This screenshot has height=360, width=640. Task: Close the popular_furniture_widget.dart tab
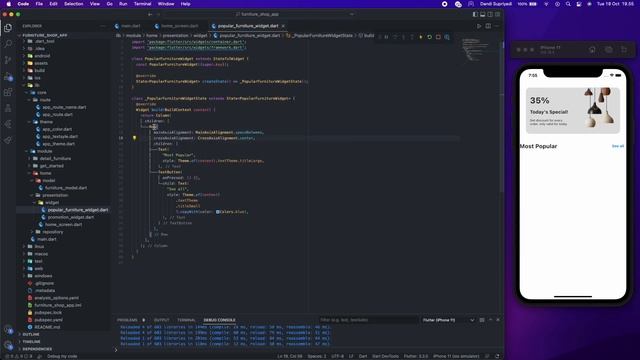pyautogui.click(x=283, y=26)
